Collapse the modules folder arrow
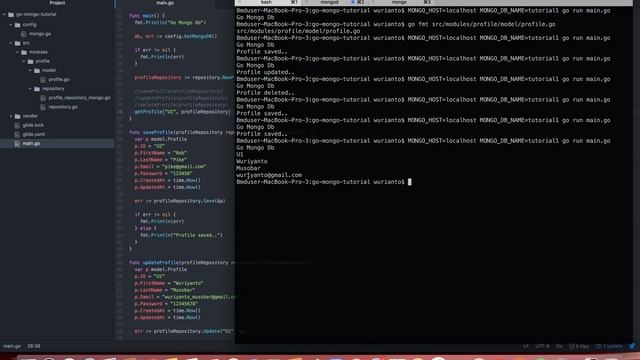The width and height of the screenshot is (640, 360). point(18,52)
